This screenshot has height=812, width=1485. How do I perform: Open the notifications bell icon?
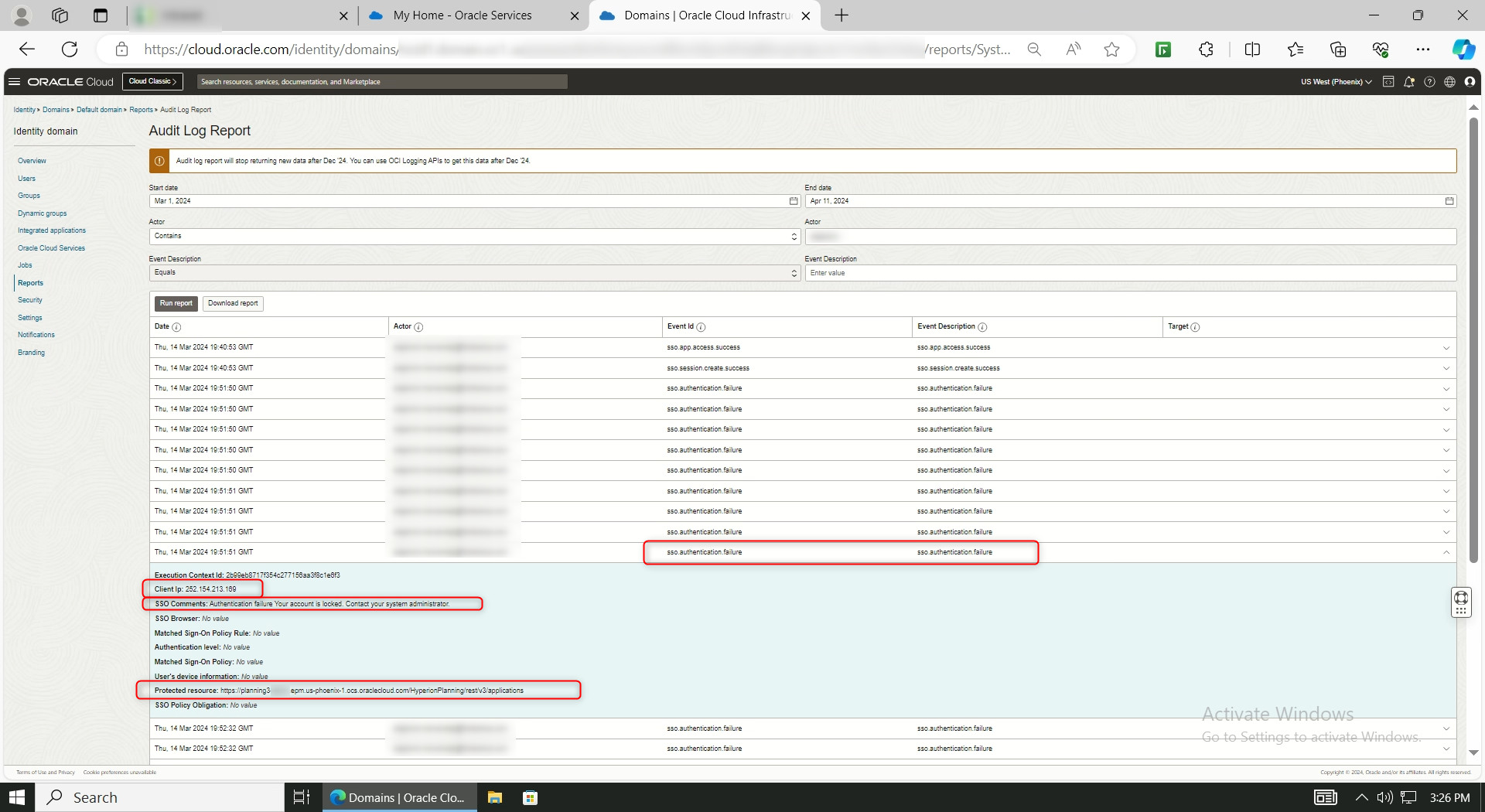pos(1409,81)
